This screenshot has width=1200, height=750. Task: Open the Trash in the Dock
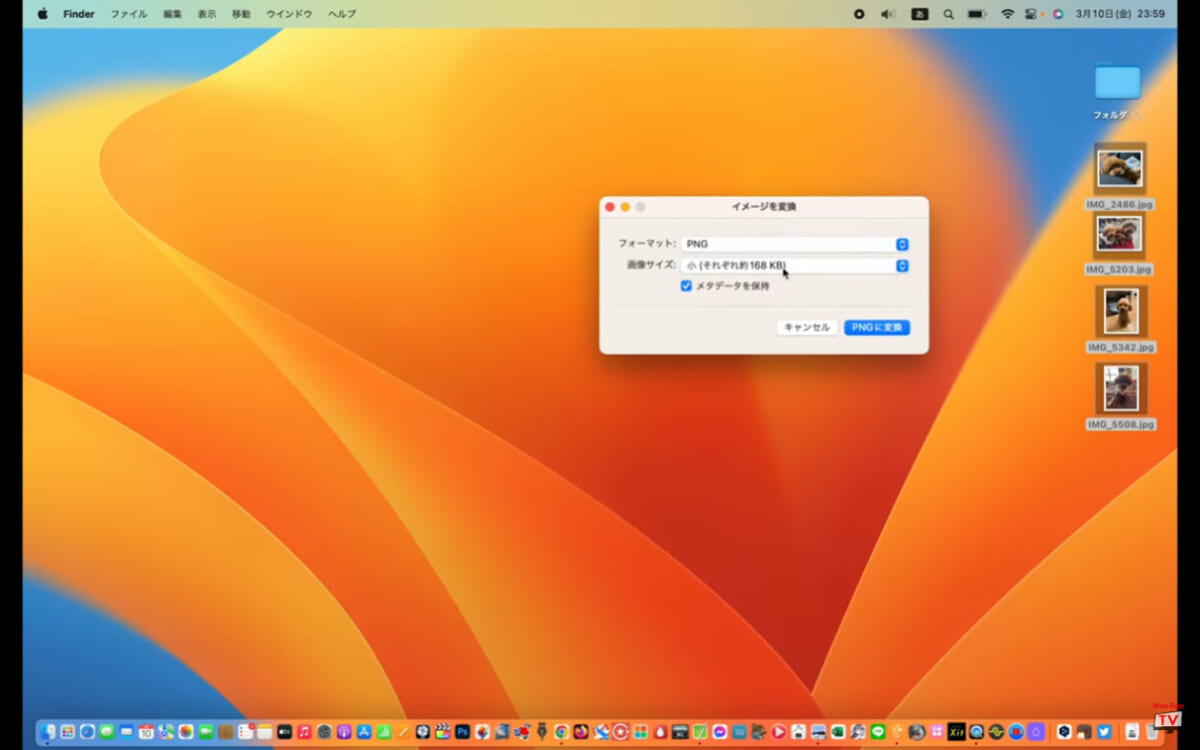point(1151,732)
